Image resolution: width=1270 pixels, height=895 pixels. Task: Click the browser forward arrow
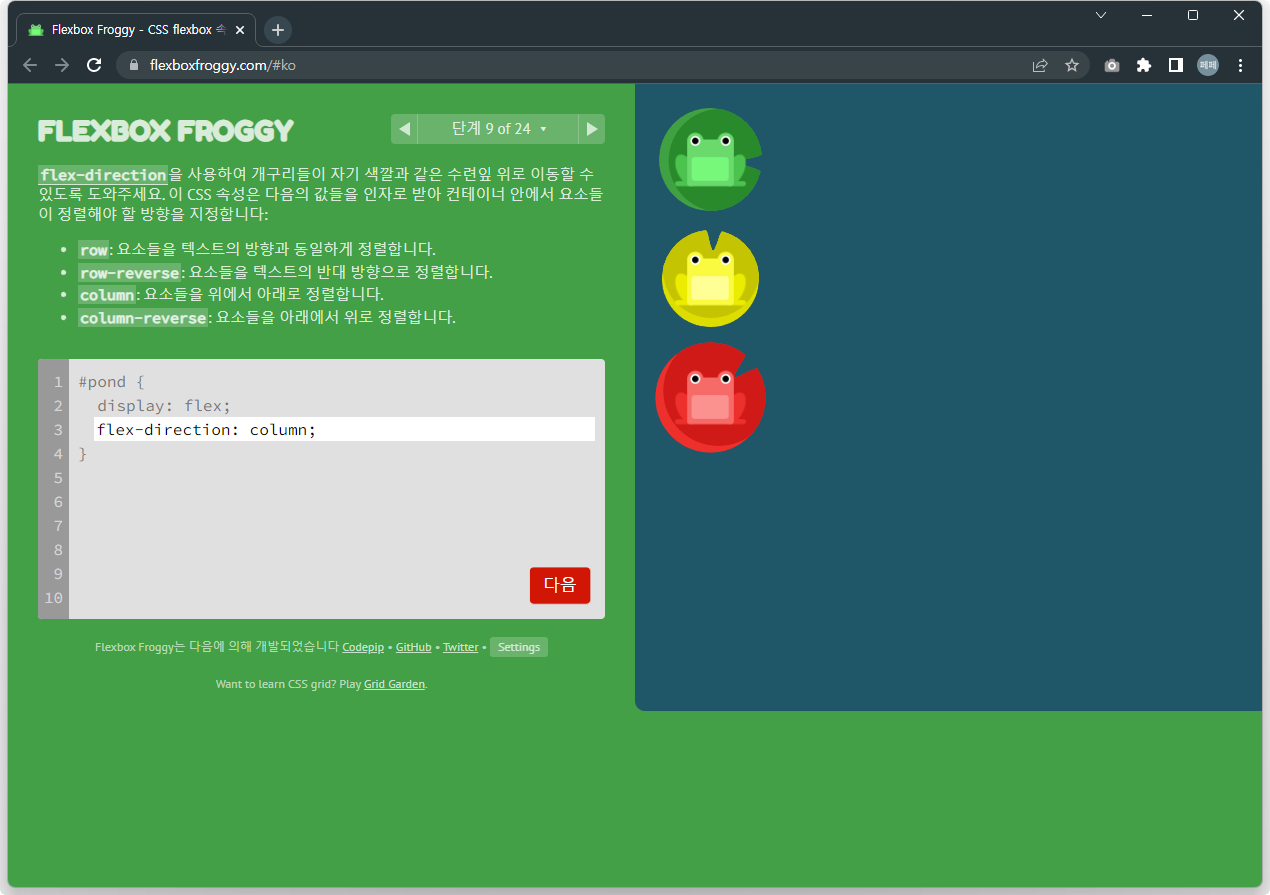click(62, 65)
